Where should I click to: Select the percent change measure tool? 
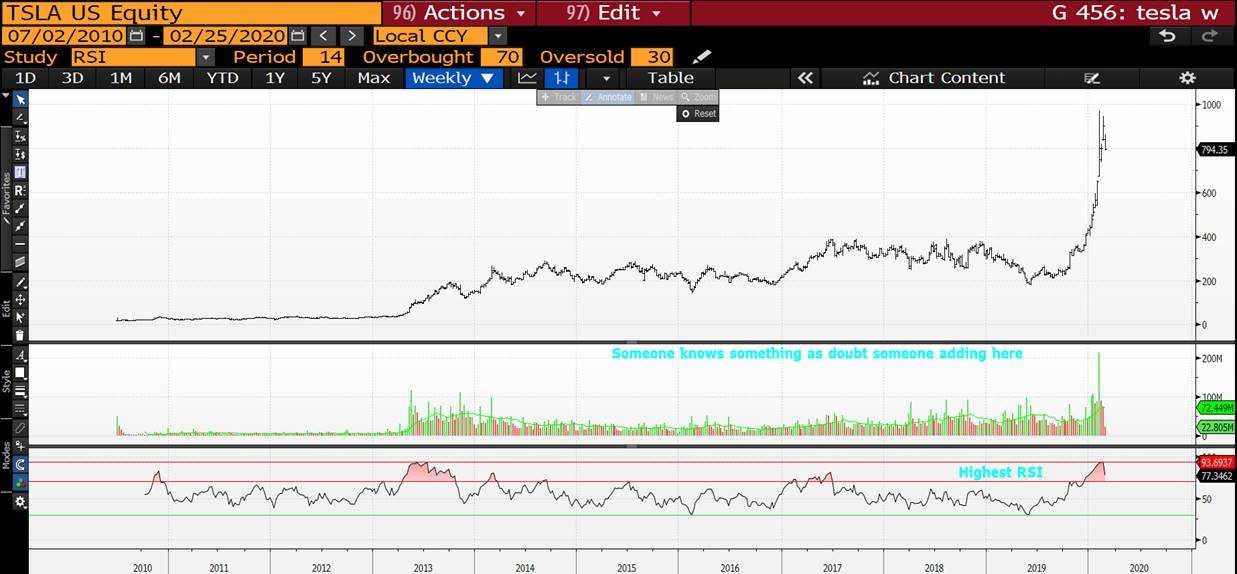point(20,135)
